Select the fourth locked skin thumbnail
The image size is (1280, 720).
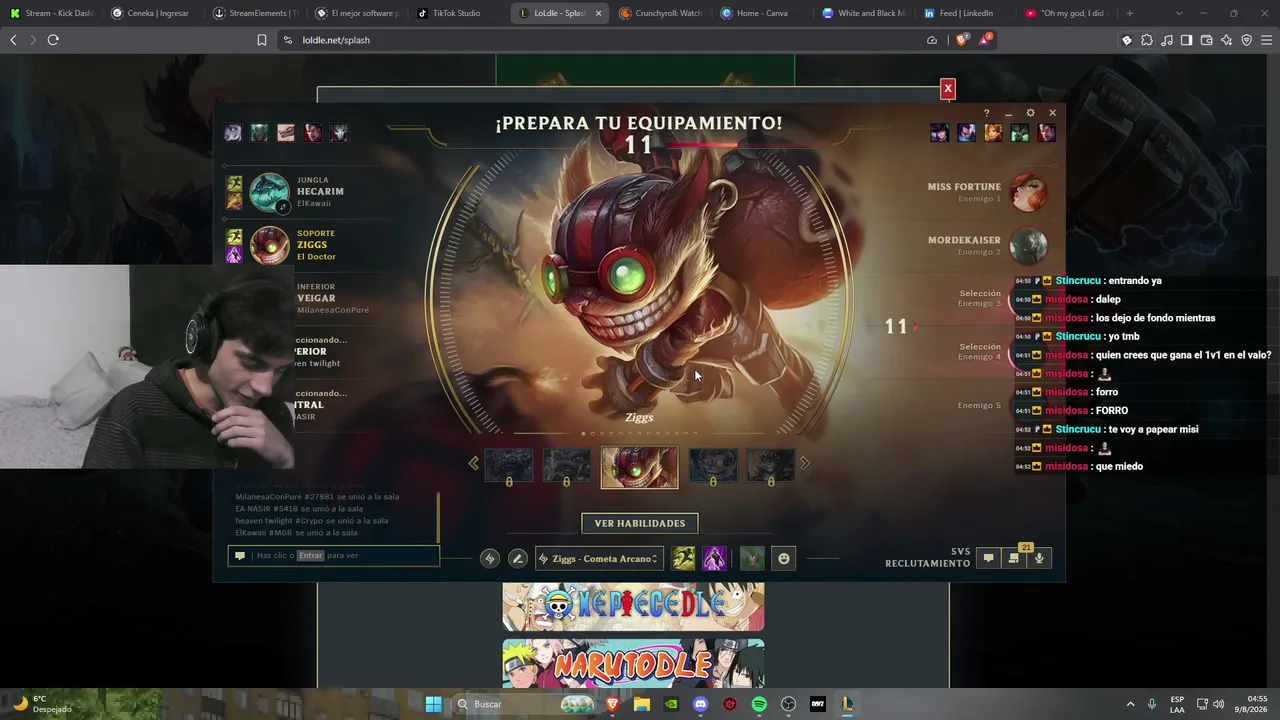point(713,466)
